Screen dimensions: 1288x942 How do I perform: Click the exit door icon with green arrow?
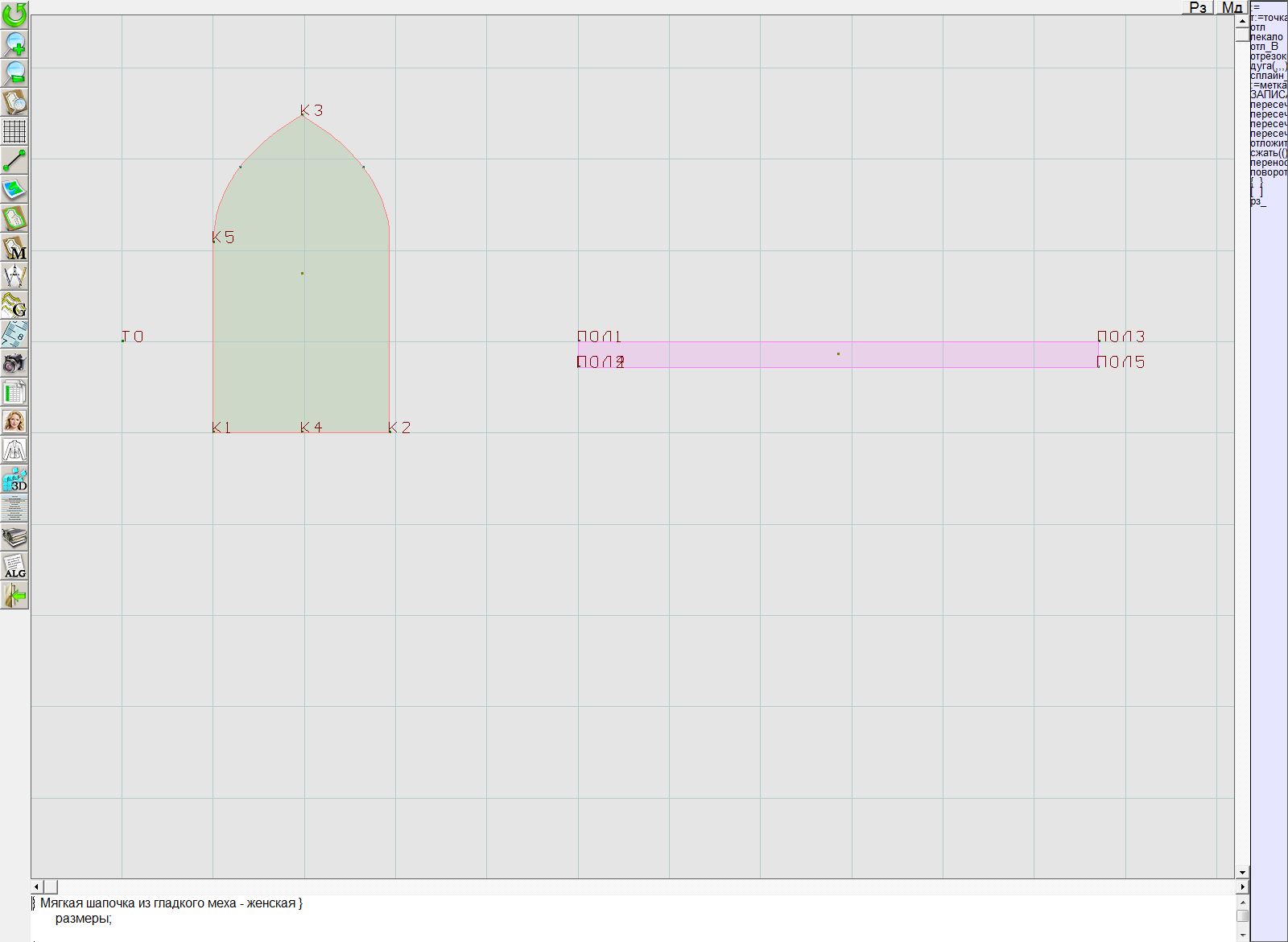14,595
